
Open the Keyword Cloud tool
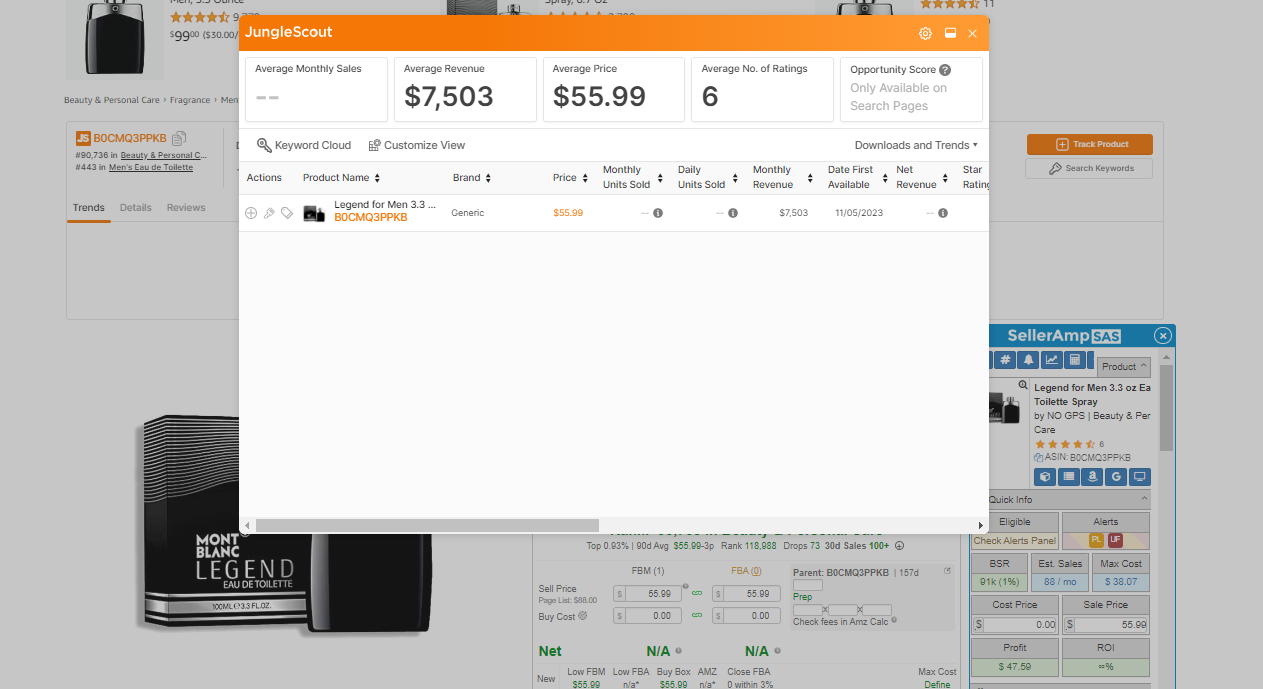click(304, 145)
